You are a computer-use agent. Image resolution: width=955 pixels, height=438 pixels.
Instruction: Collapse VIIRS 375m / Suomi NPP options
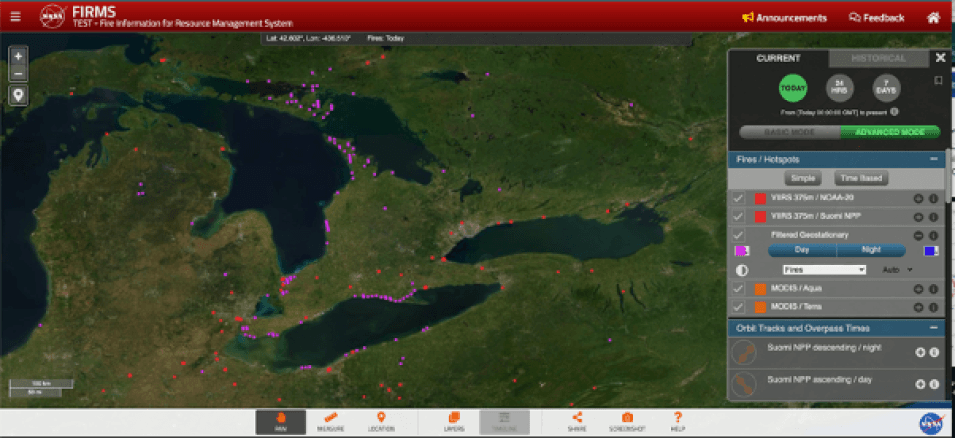(x=918, y=217)
